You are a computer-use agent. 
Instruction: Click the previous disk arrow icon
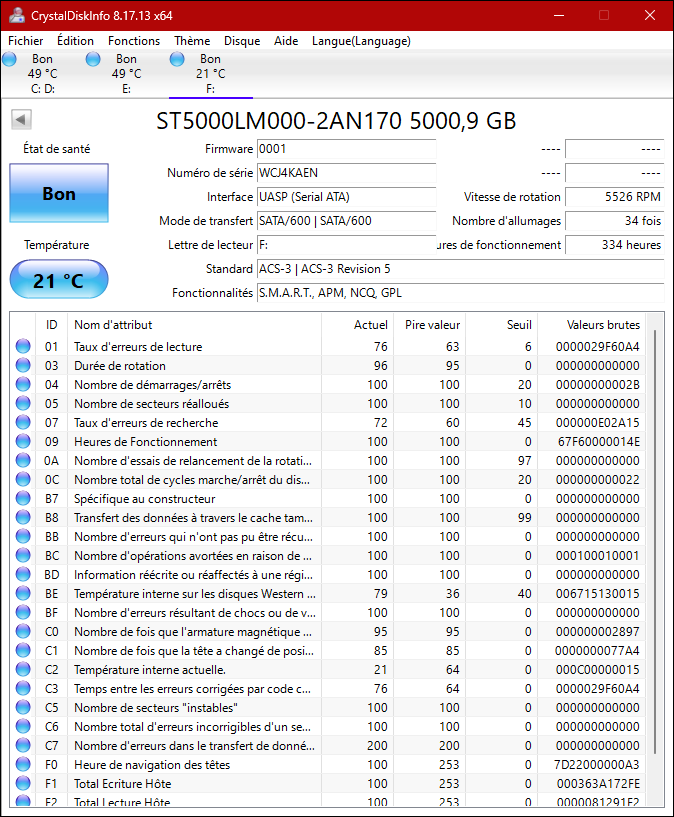[21, 120]
